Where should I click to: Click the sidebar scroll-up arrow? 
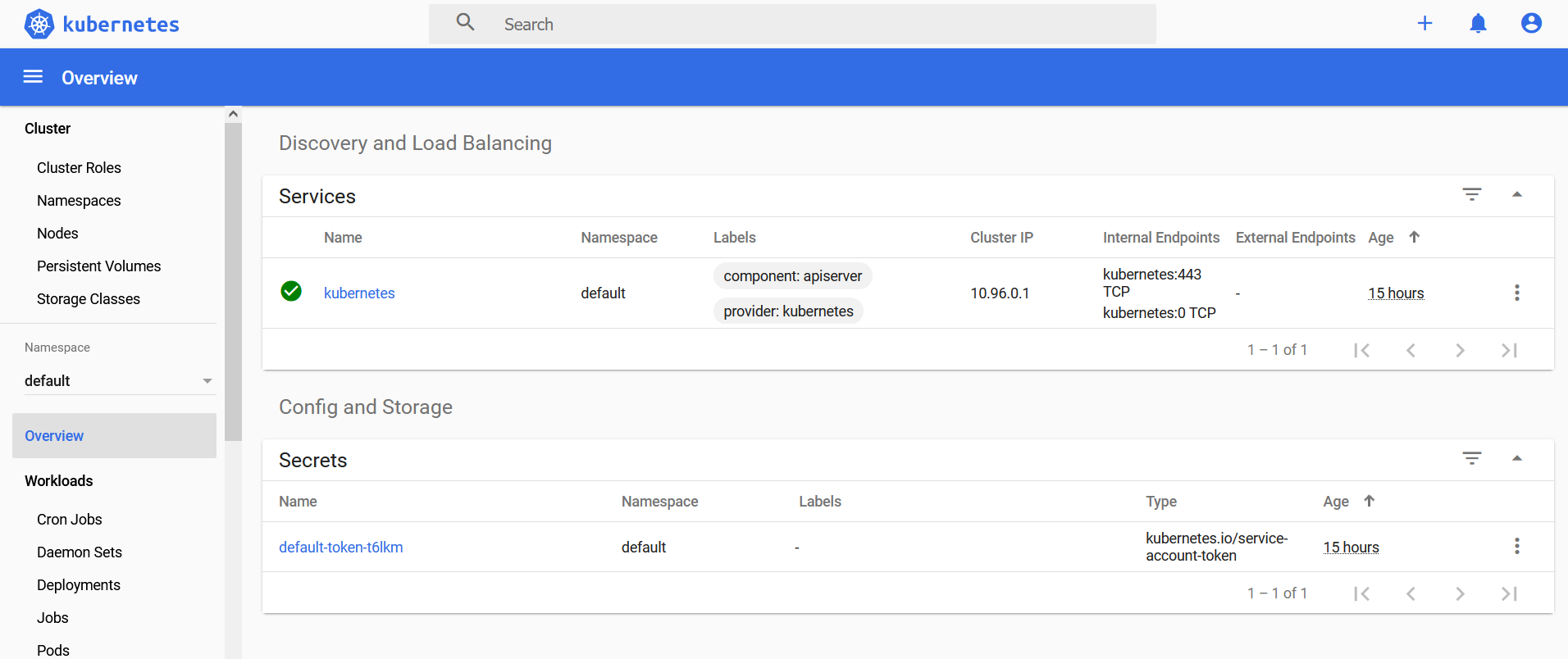pos(234,114)
